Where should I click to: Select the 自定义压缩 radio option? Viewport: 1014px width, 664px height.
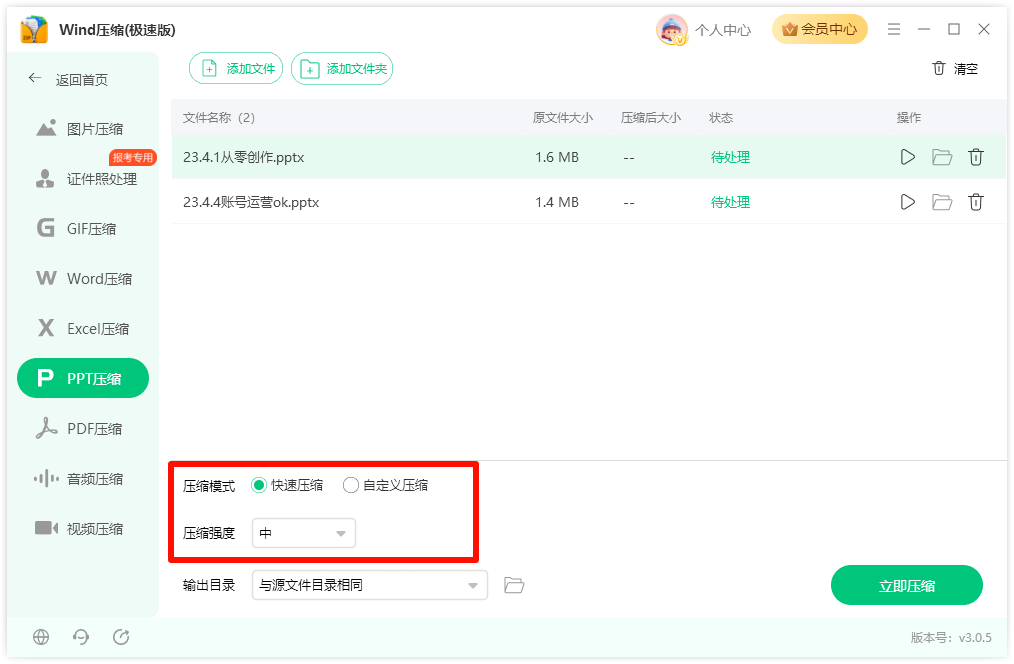pos(385,486)
